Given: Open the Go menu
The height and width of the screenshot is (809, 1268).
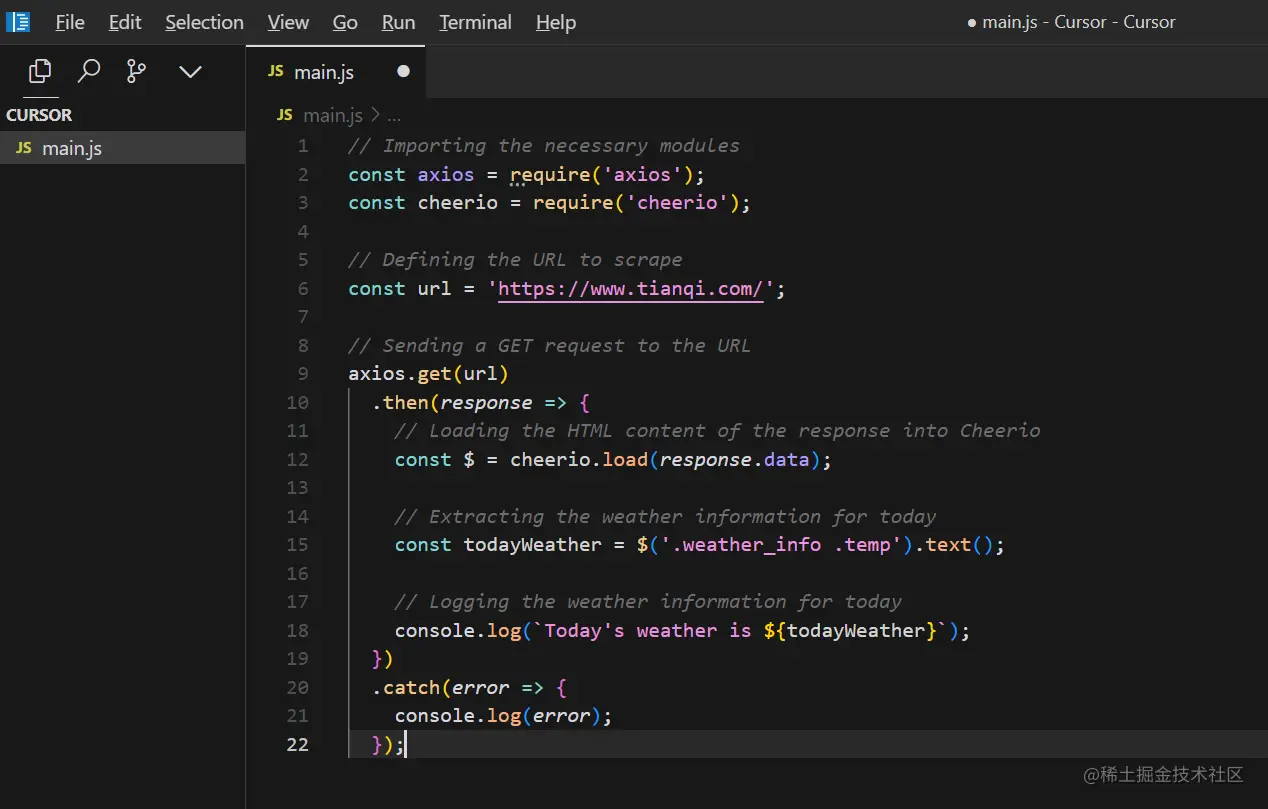Looking at the screenshot, I should pos(345,22).
